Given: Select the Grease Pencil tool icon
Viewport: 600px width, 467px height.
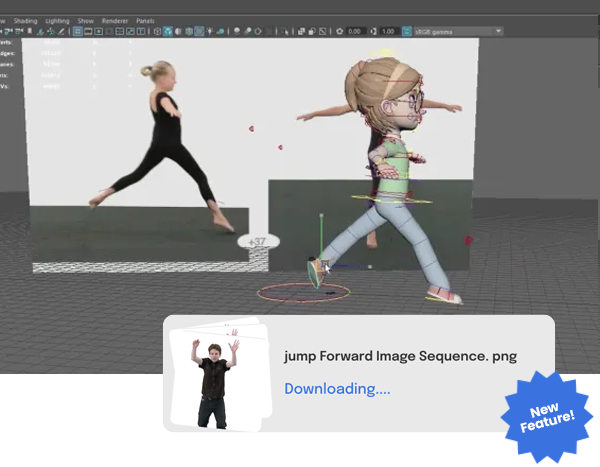Looking at the screenshot, I should coord(61,31).
